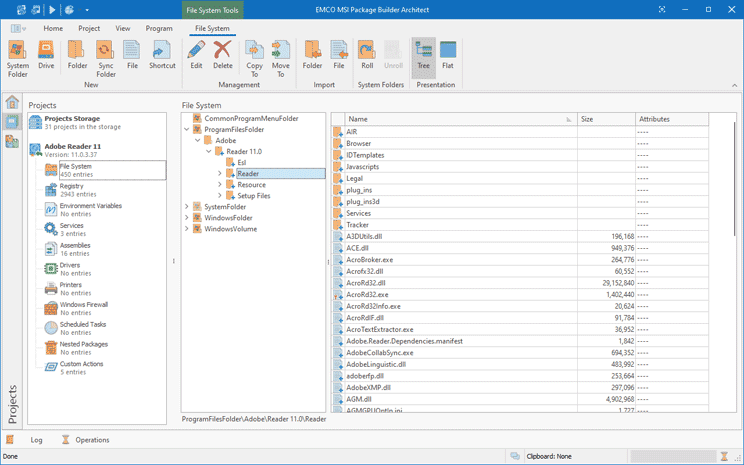Select CommonProgramMenuFolder in tree
Viewport: 744px width, 465px height.
(251, 119)
